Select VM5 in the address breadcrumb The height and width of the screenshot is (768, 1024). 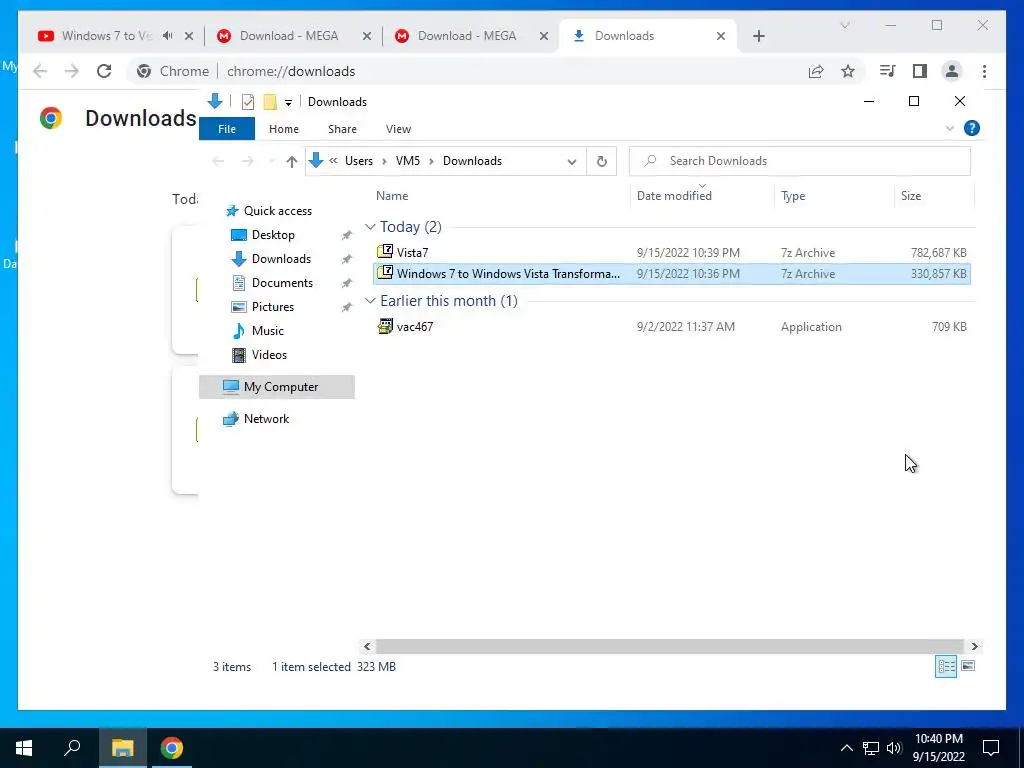pyautogui.click(x=408, y=161)
